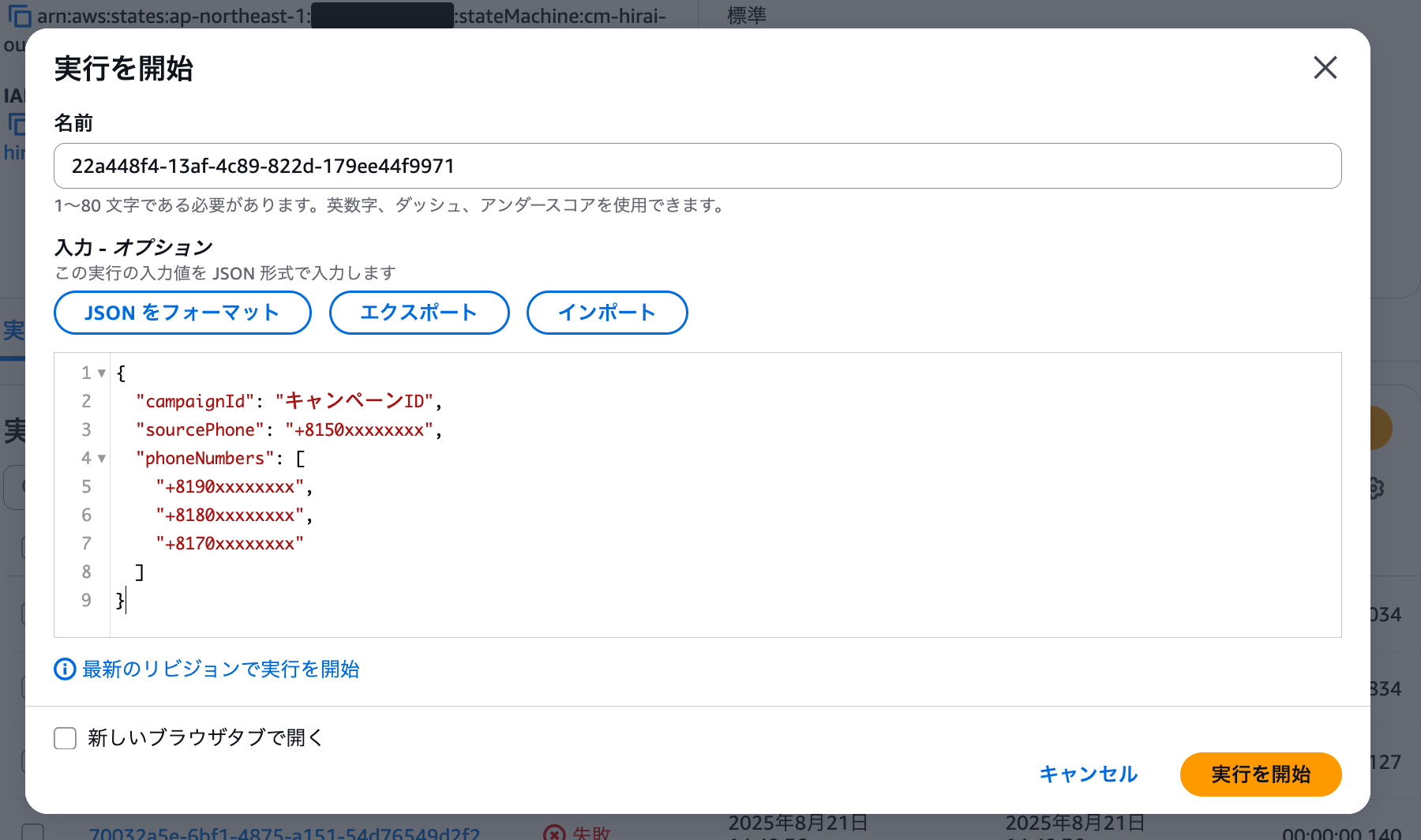Click the "+8190xxxxxxxx" phone number entry
Viewport: 1421px width, 840px height.
point(230,486)
